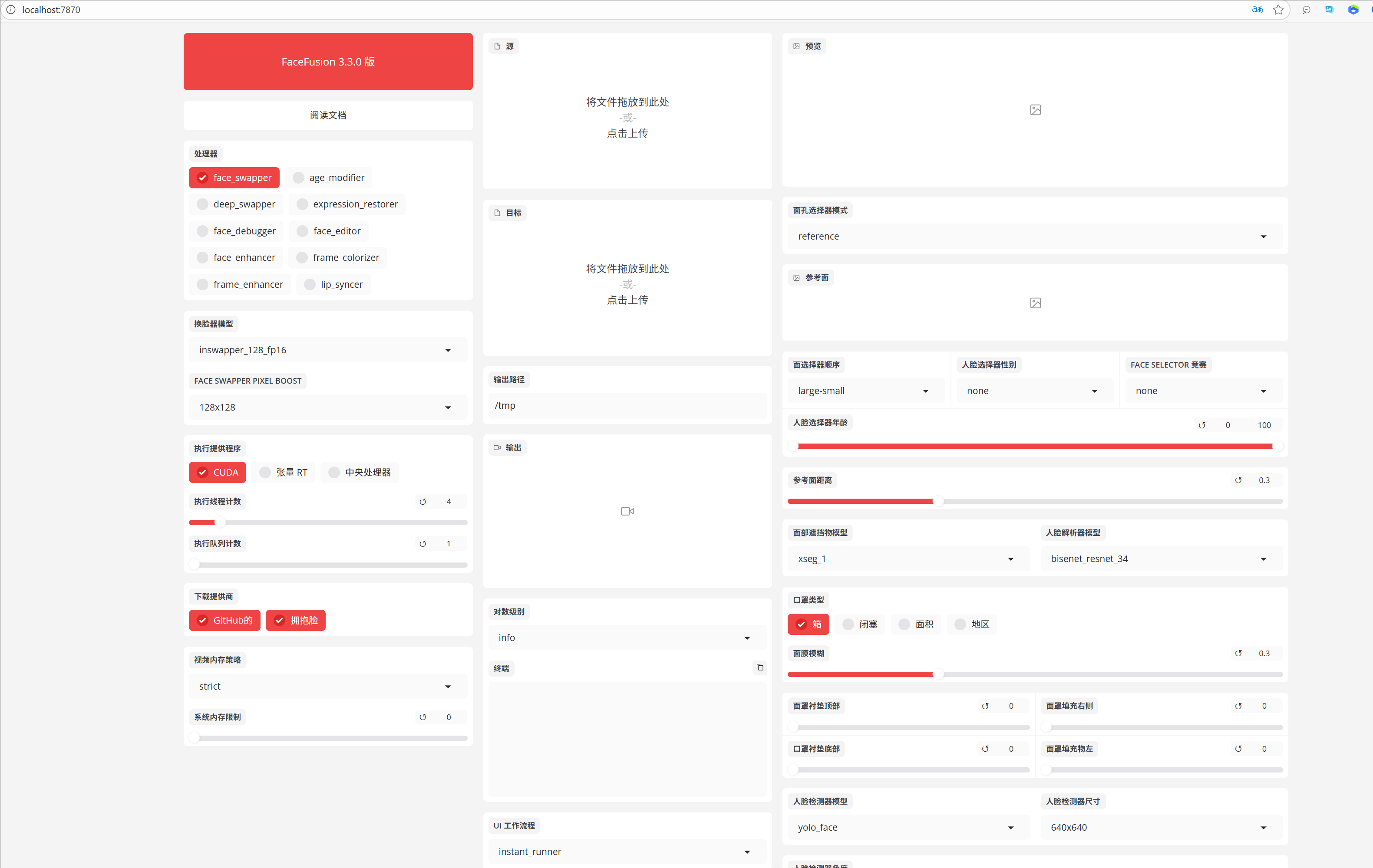Image resolution: width=1373 pixels, height=868 pixels.
Task: Click the 输出路径 /tmp input field
Action: coord(627,406)
